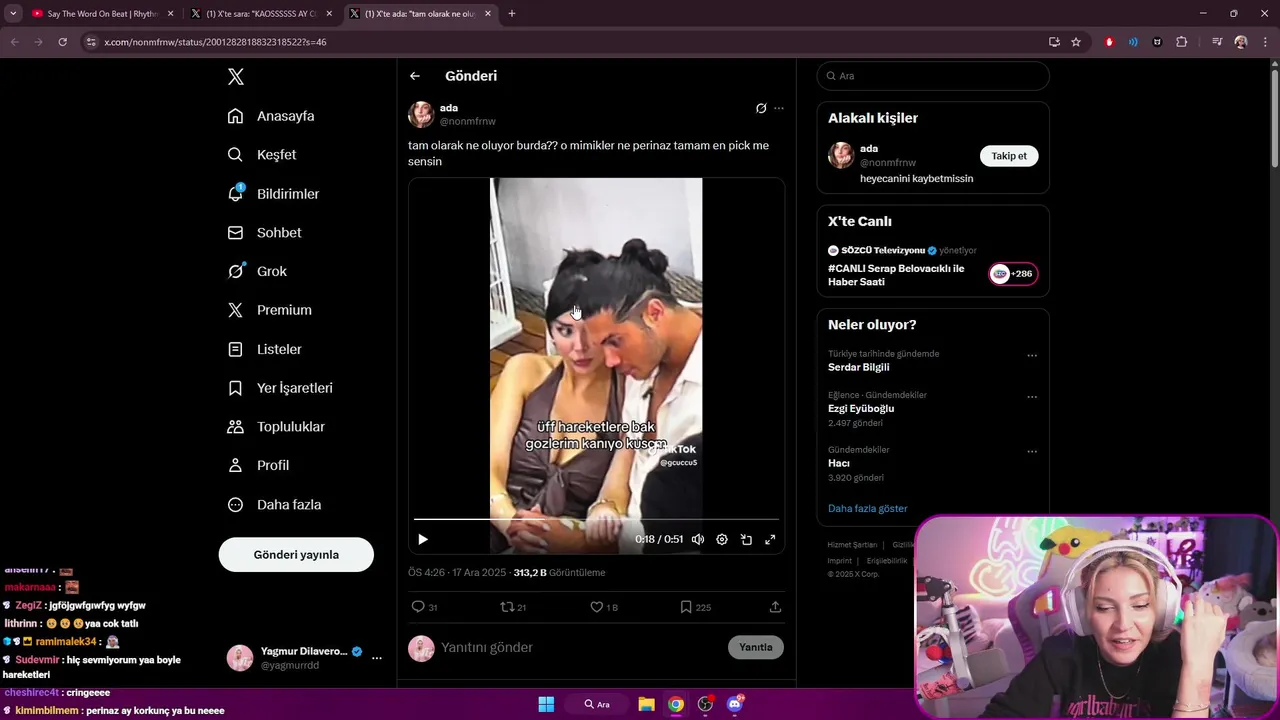Bookmark this page with the star
Viewport: 1280px width, 720px height.
click(x=1076, y=42)
